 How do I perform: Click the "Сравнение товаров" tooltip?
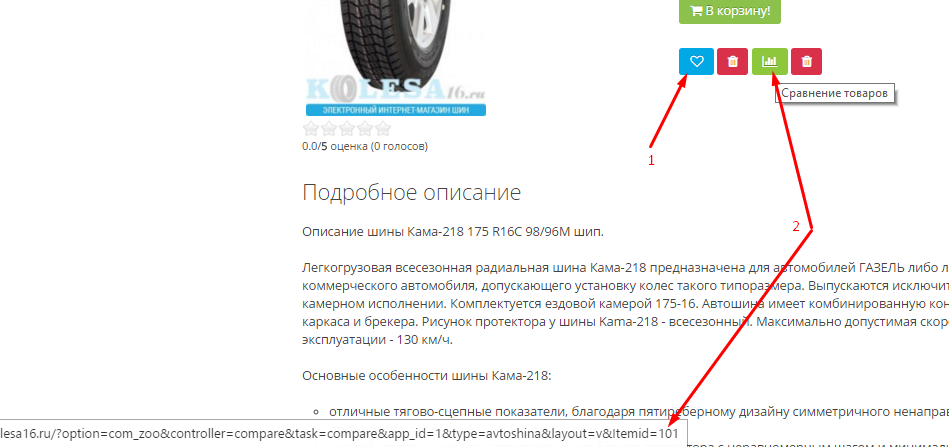pyautogui.click(x=835, y=93)
